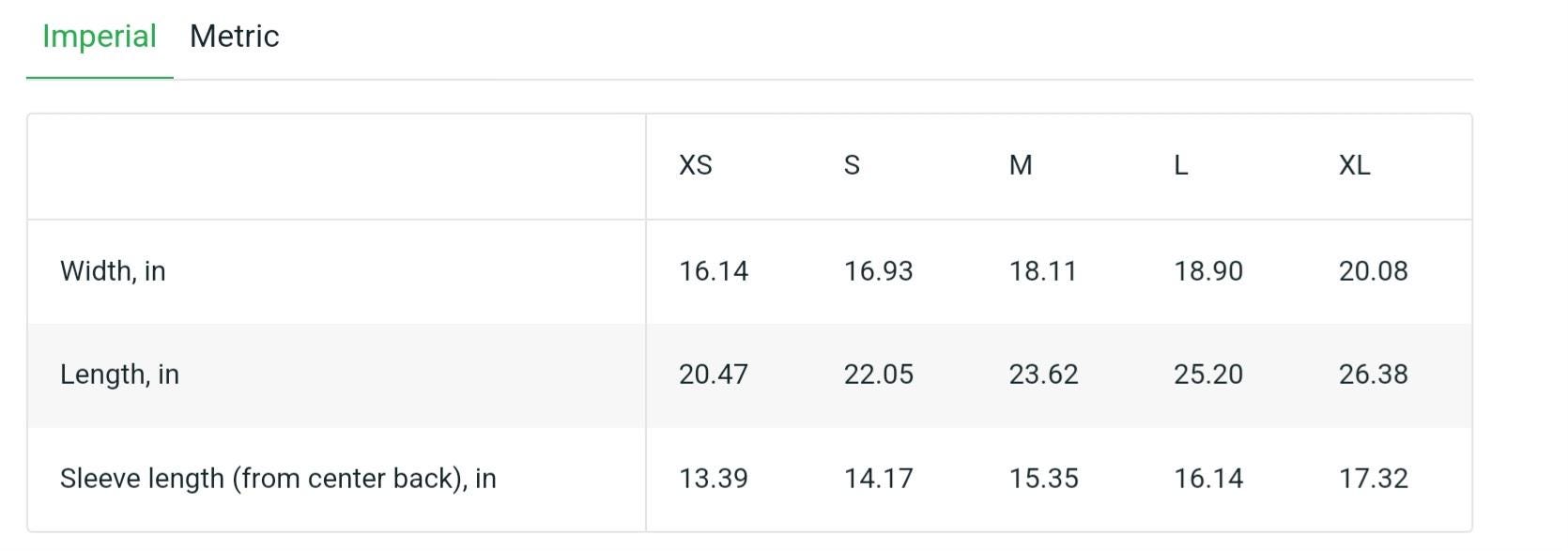Click the L length value 25.20

[1208, 375]
